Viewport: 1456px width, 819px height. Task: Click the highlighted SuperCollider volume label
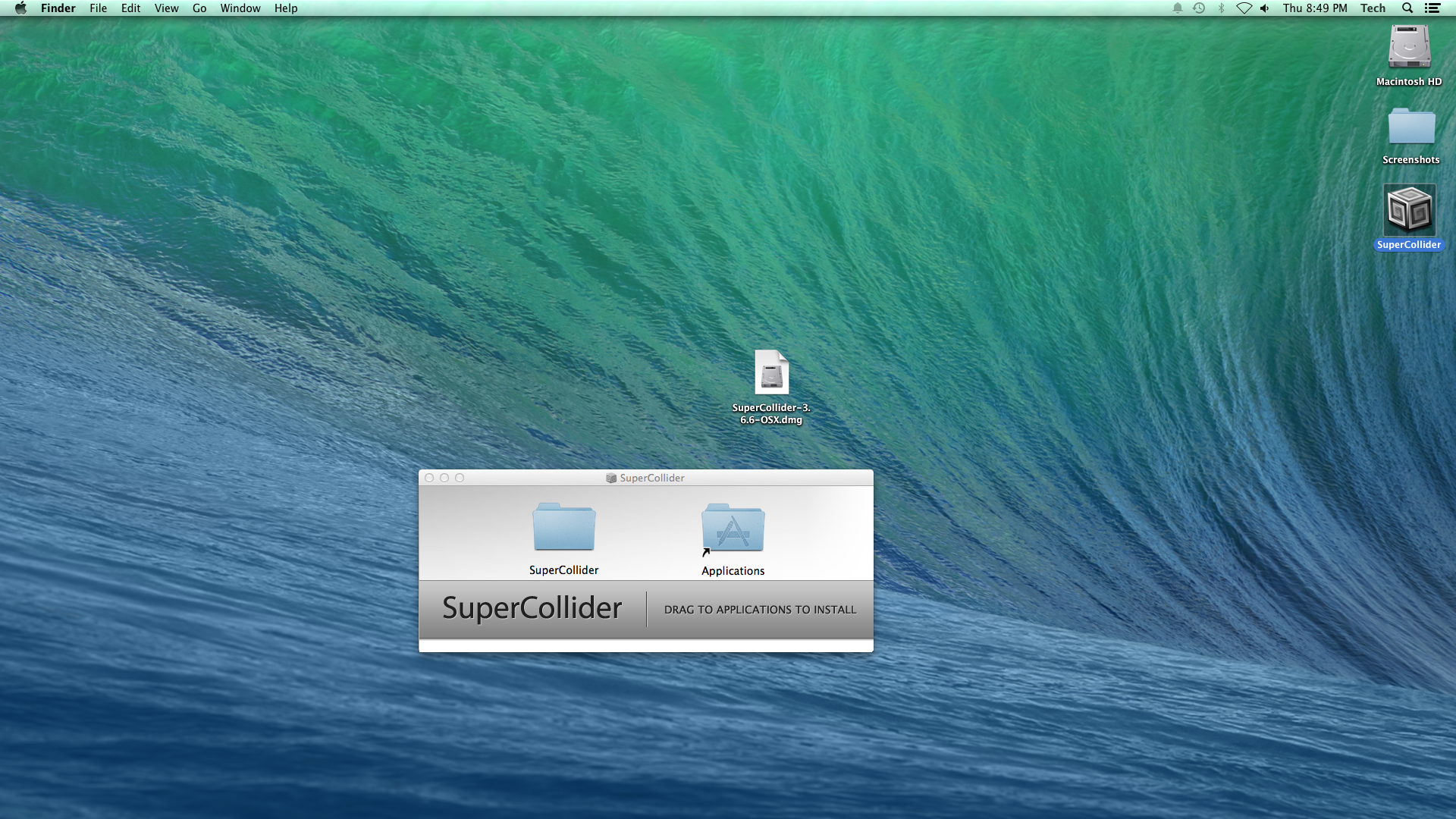[1409, 245]
